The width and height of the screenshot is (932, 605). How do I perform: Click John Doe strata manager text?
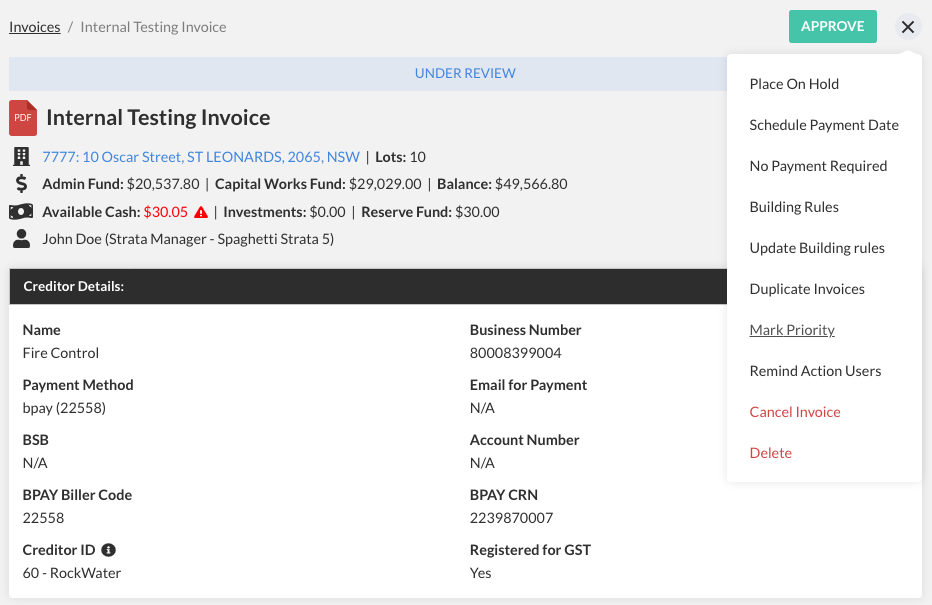tap(188, 239)
